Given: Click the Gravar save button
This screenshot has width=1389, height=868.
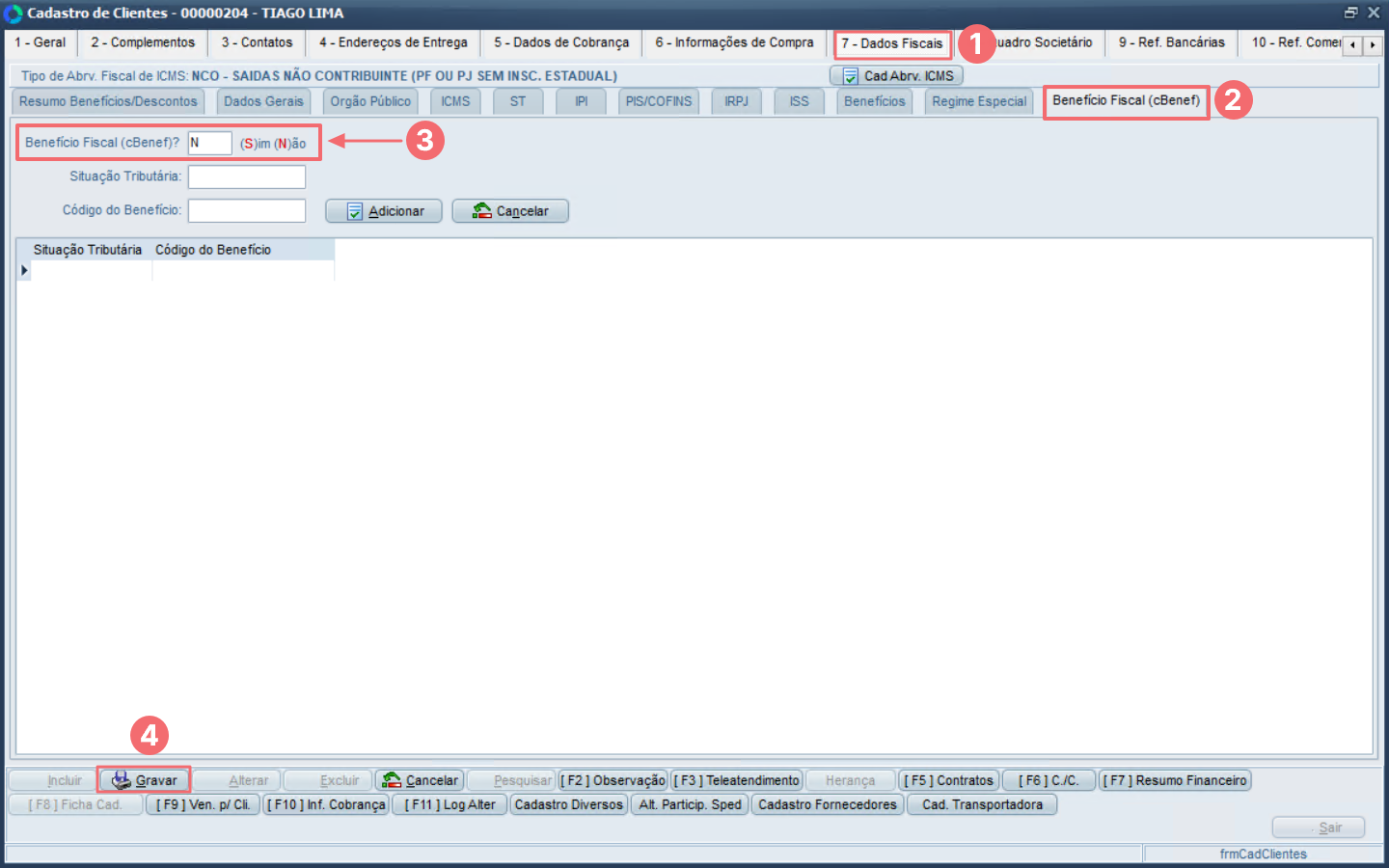Looking at the screenshot, I should click(145, 780).
